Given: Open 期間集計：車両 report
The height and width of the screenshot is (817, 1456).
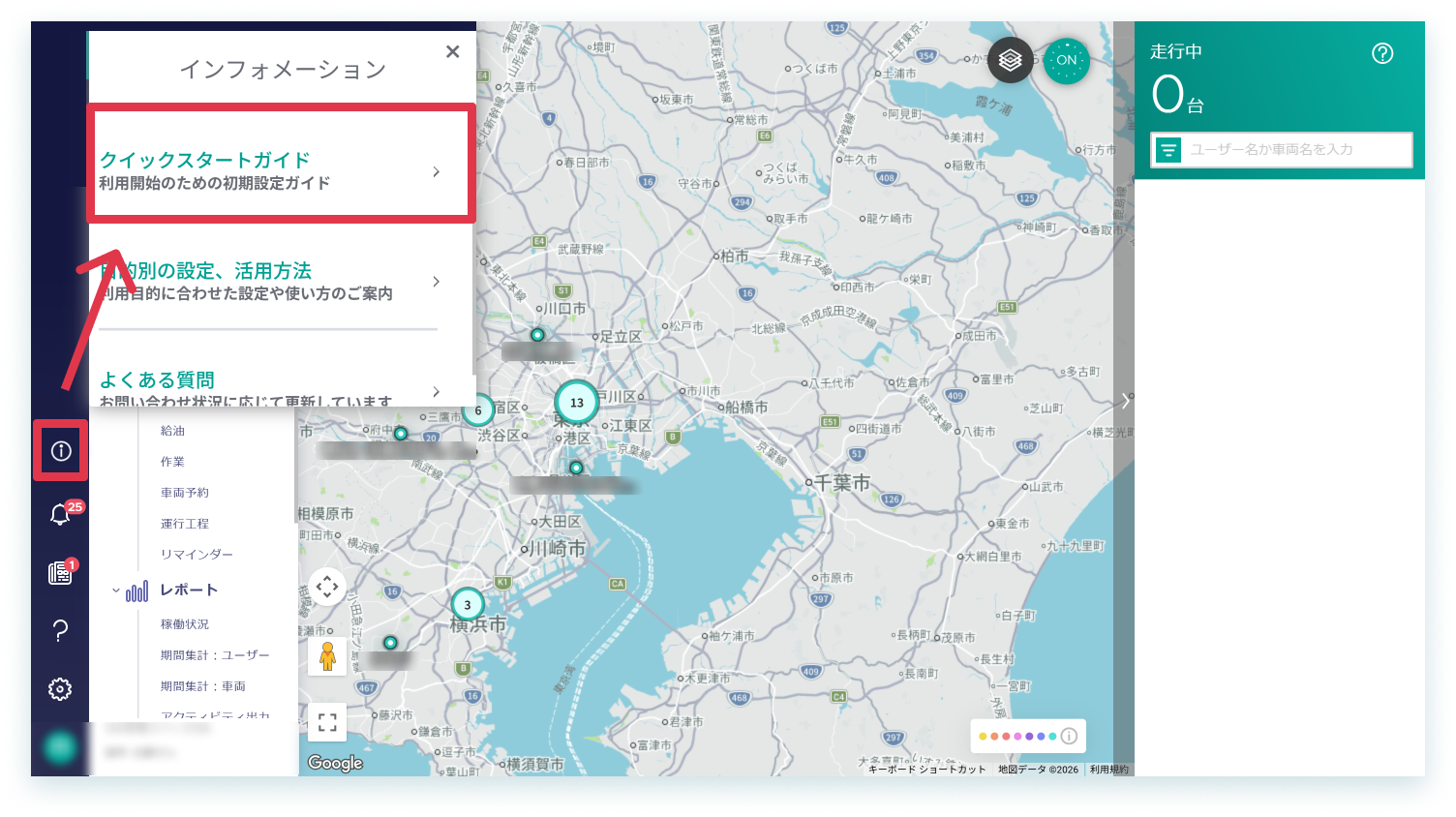Looking at the screenshot, I should [x=202, y=686].
